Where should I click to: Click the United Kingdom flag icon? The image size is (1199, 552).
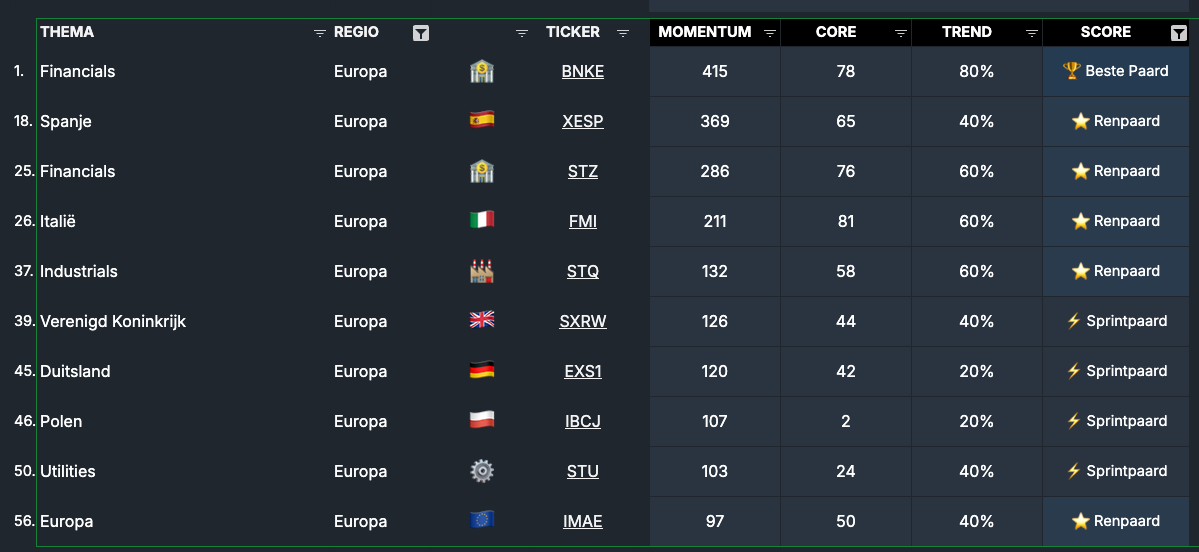point(482,321)
